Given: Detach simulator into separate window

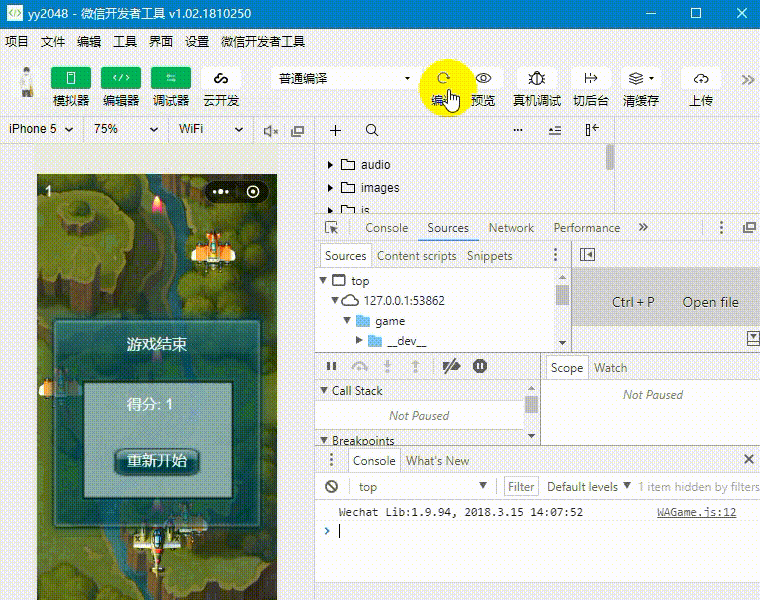Looking at the screenshot, I should (298, 130).
